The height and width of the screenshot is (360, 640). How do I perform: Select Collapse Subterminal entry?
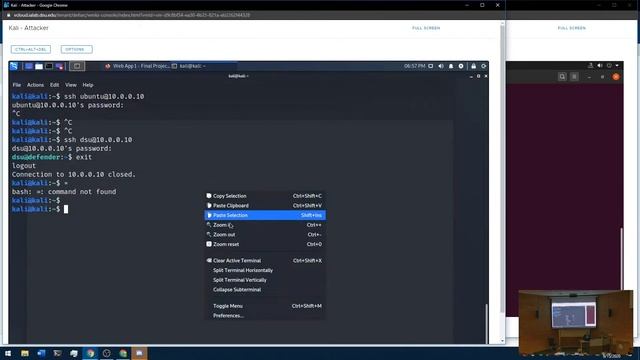tap(265, 290)
